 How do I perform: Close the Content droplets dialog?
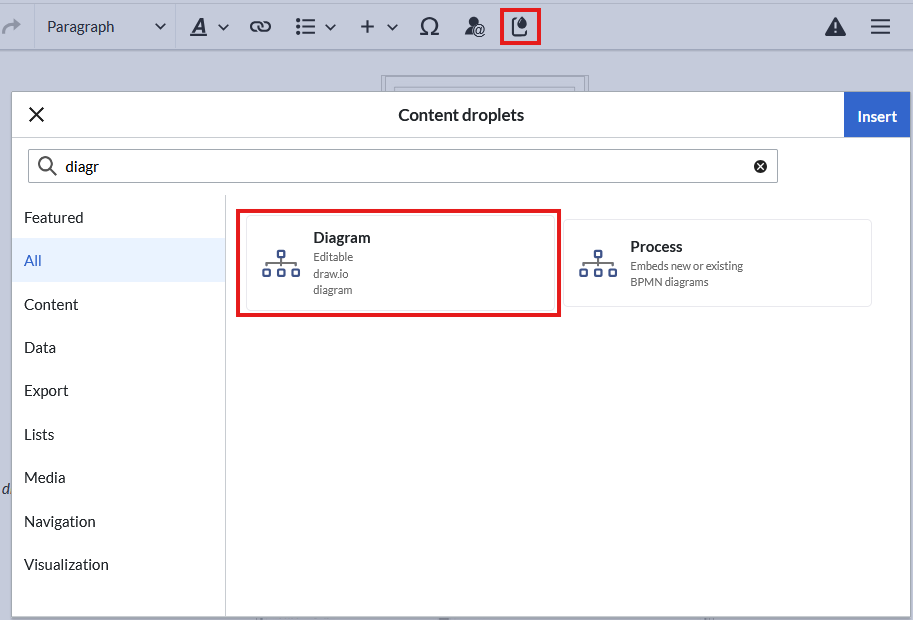37,115
